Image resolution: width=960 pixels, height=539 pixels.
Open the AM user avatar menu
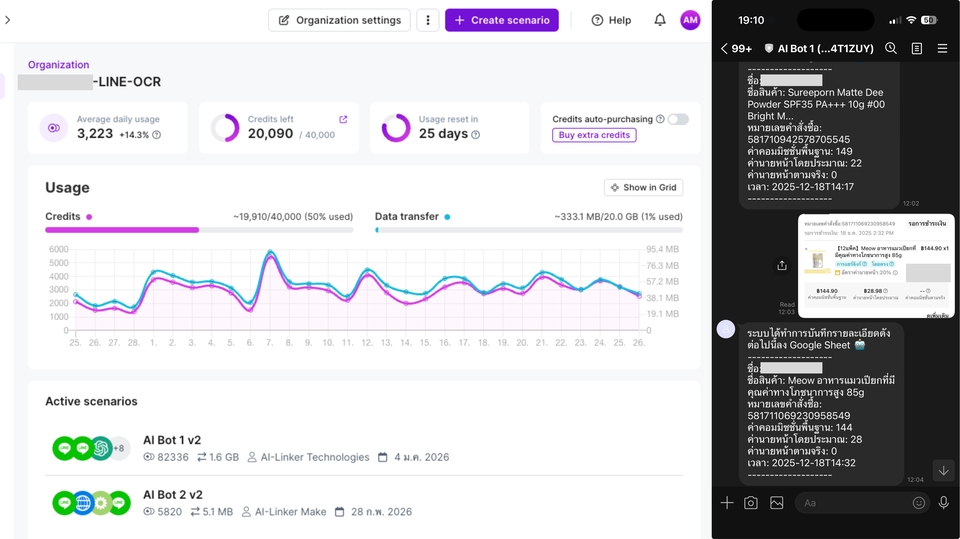pyautogui.click(x=690, y=20)
